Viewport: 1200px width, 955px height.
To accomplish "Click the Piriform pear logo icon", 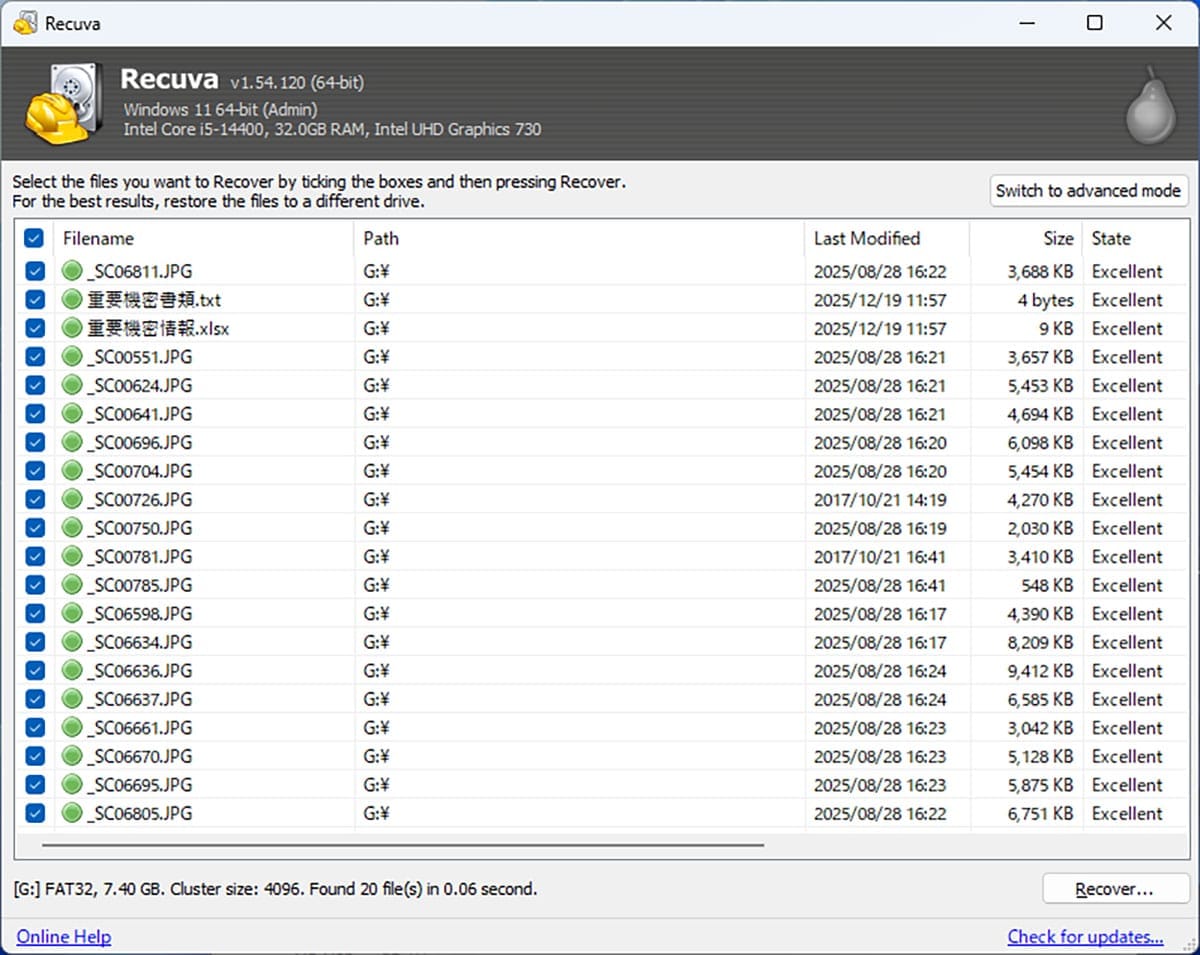I will [1150, 107].
